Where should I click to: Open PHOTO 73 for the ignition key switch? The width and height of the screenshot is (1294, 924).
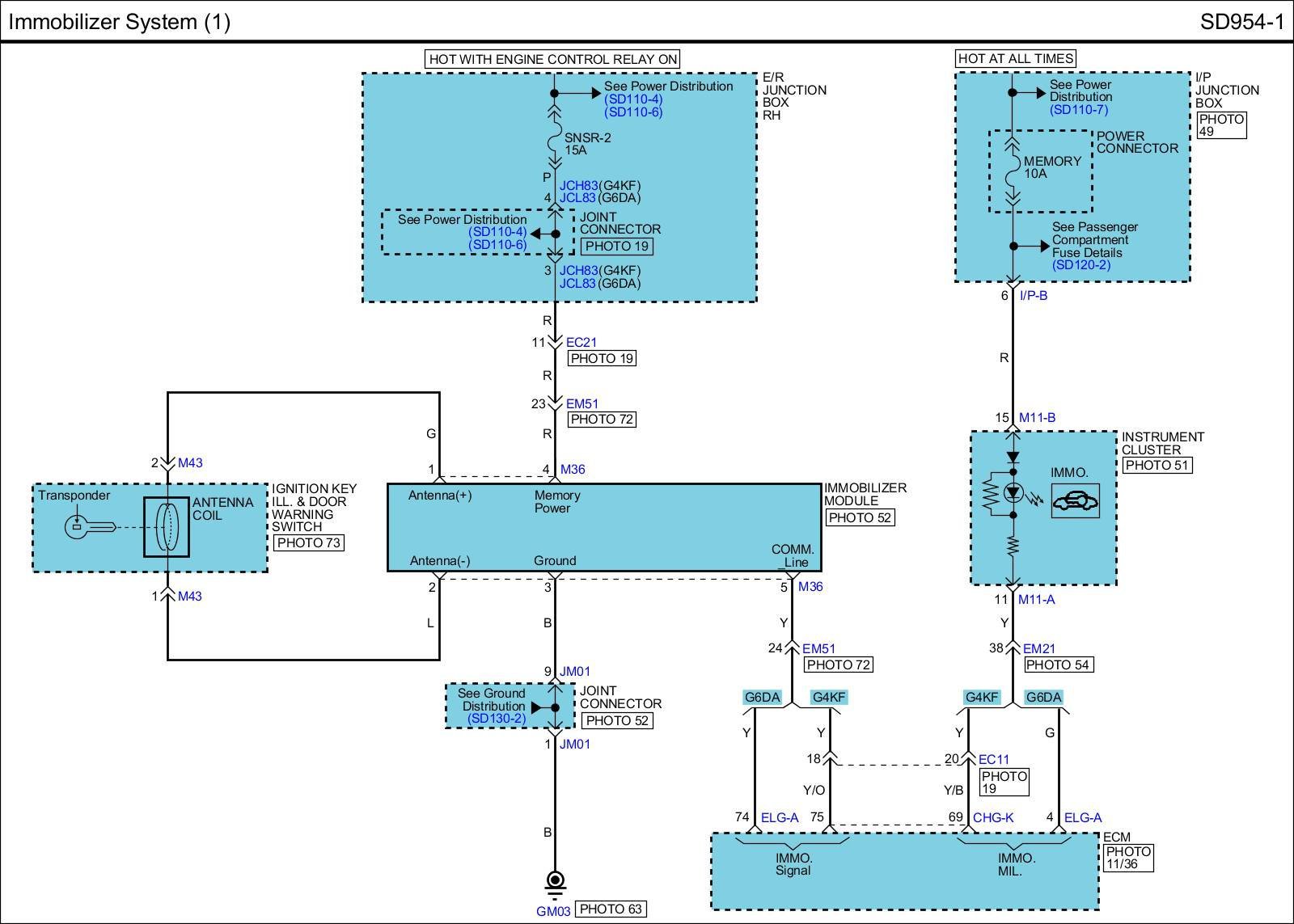pyautogui.click(x=308, y=543)
